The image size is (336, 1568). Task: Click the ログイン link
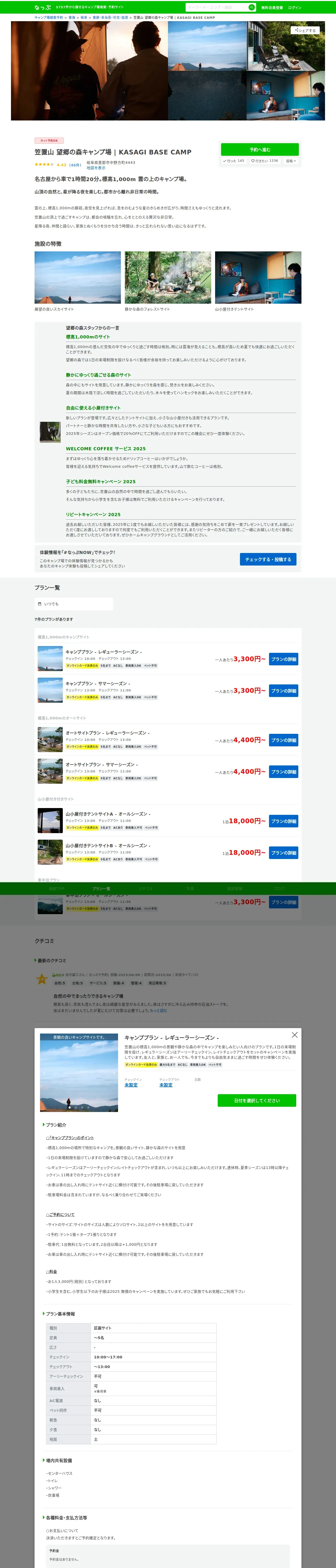pyautogui.click(x=295, y=7)
